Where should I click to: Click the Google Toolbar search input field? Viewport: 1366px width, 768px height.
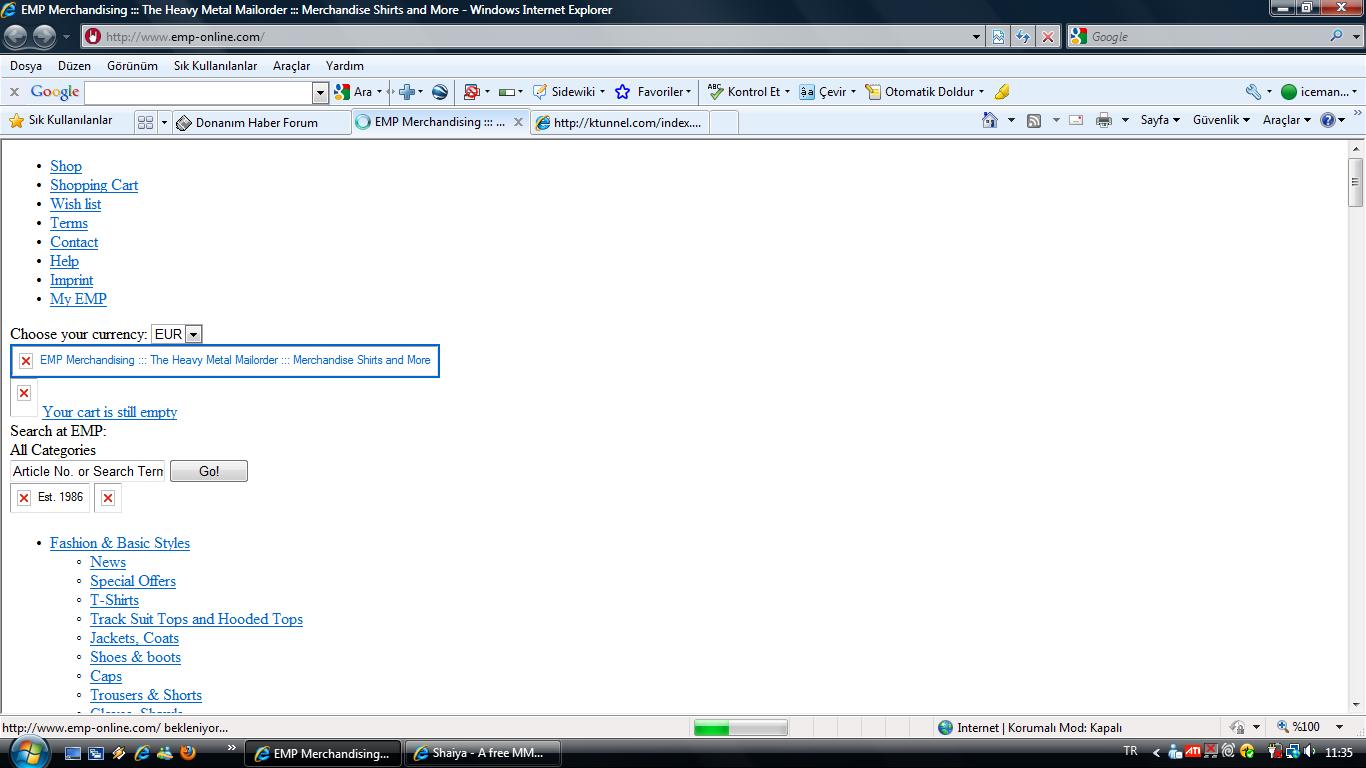pos(199,93)
